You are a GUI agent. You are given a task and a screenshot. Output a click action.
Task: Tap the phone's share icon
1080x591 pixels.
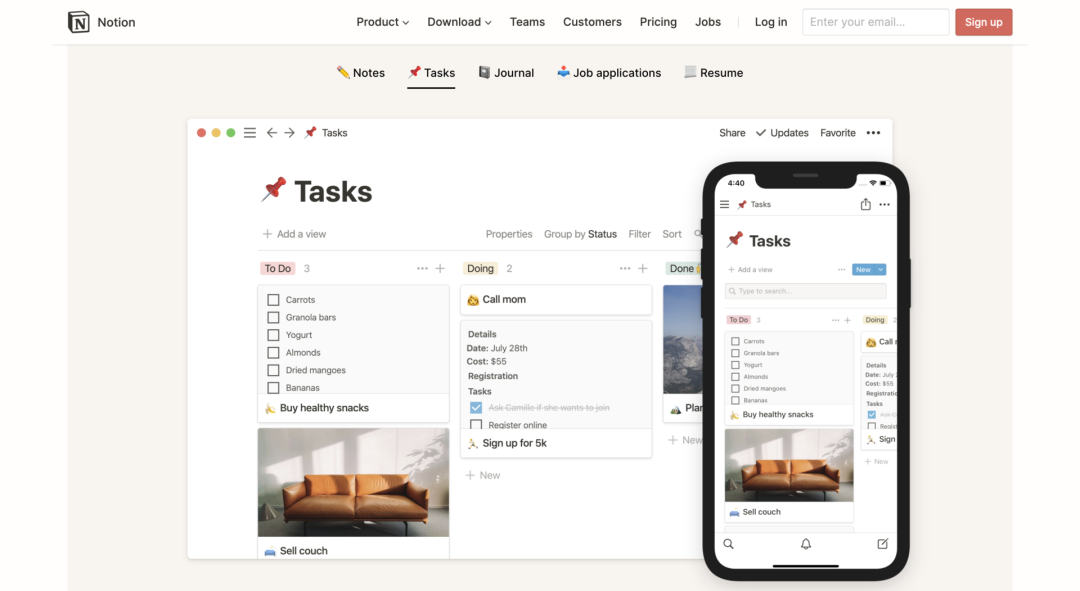coord(866,204)
